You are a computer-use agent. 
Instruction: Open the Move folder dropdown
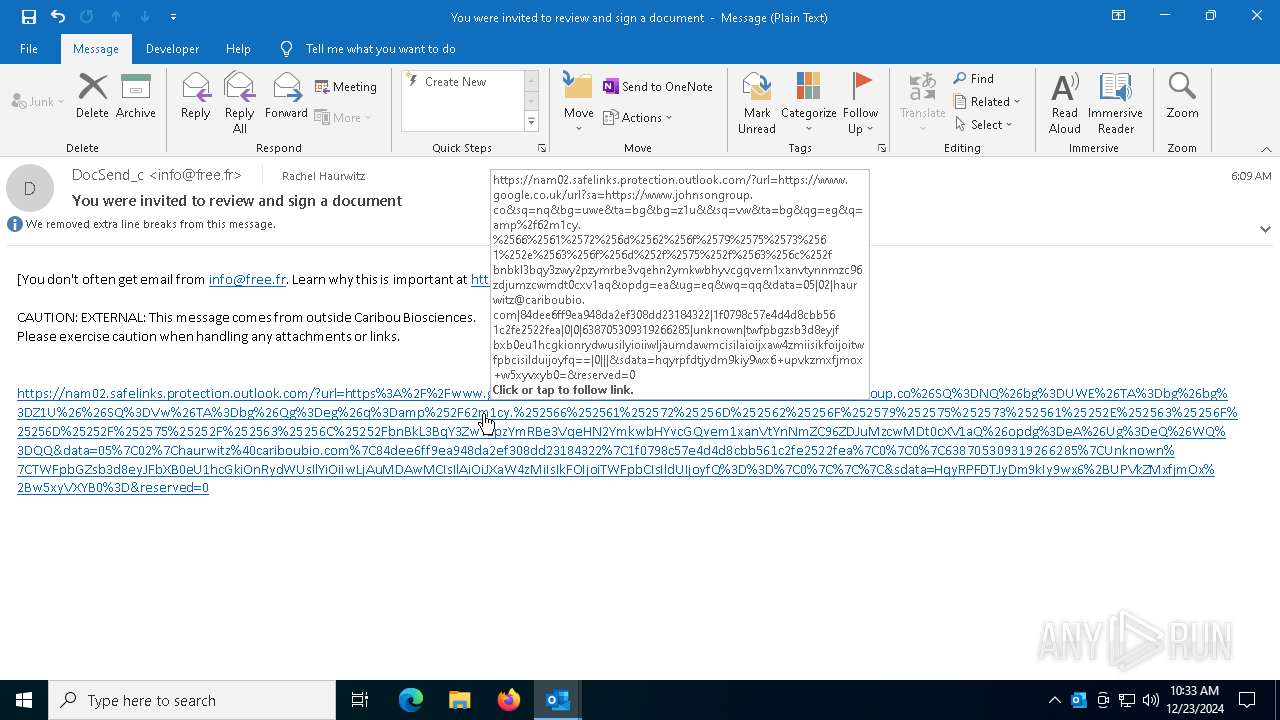coord(578,102)
